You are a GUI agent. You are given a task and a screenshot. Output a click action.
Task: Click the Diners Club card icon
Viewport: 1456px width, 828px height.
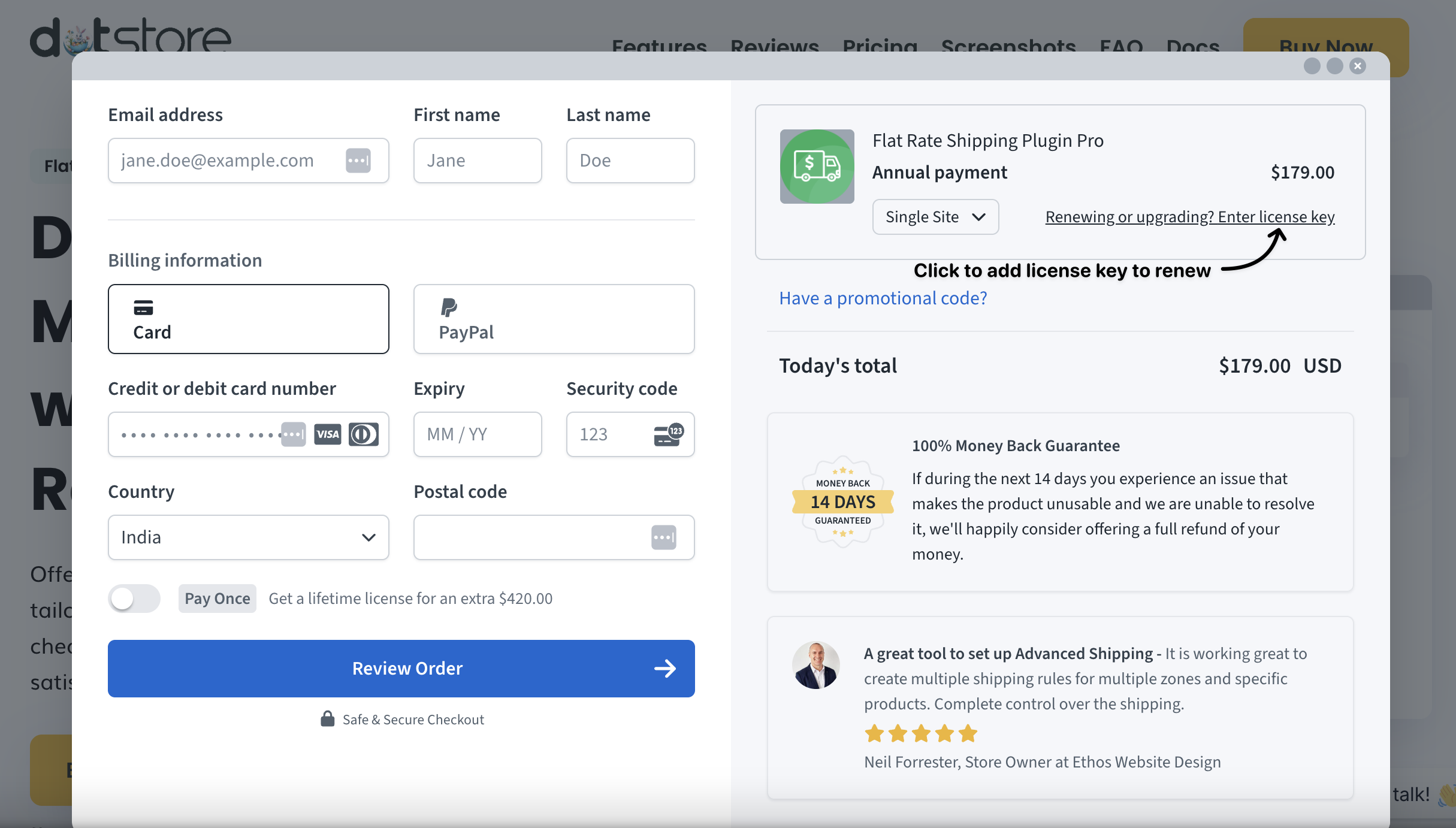point(364,434)
